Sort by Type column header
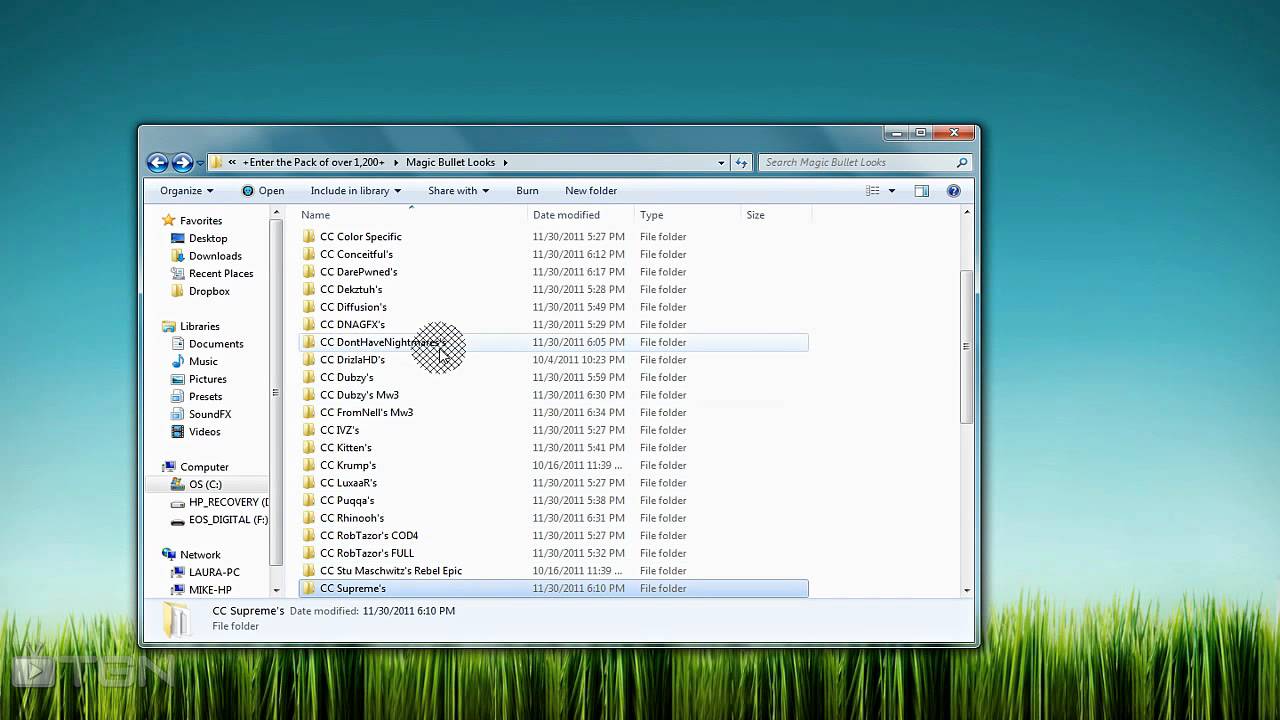Image resolution: width=1280 pixels, height=720 pixels. click(x=689, y=215)
